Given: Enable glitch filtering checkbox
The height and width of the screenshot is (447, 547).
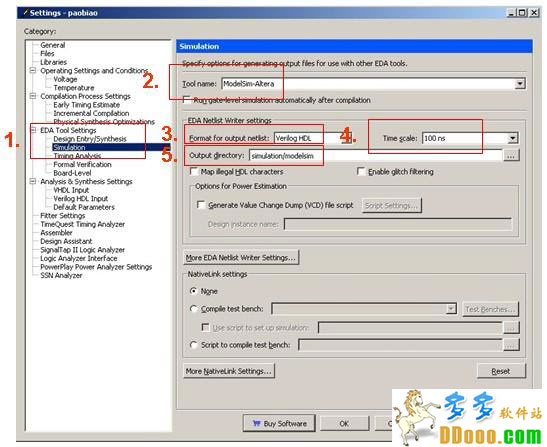Looking at the screenshot, I should pos(361,171).
